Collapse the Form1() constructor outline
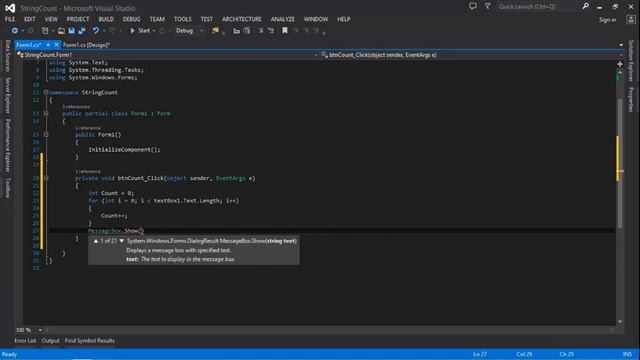The height and width of the screenshot is (360, 640). (46, 134)
